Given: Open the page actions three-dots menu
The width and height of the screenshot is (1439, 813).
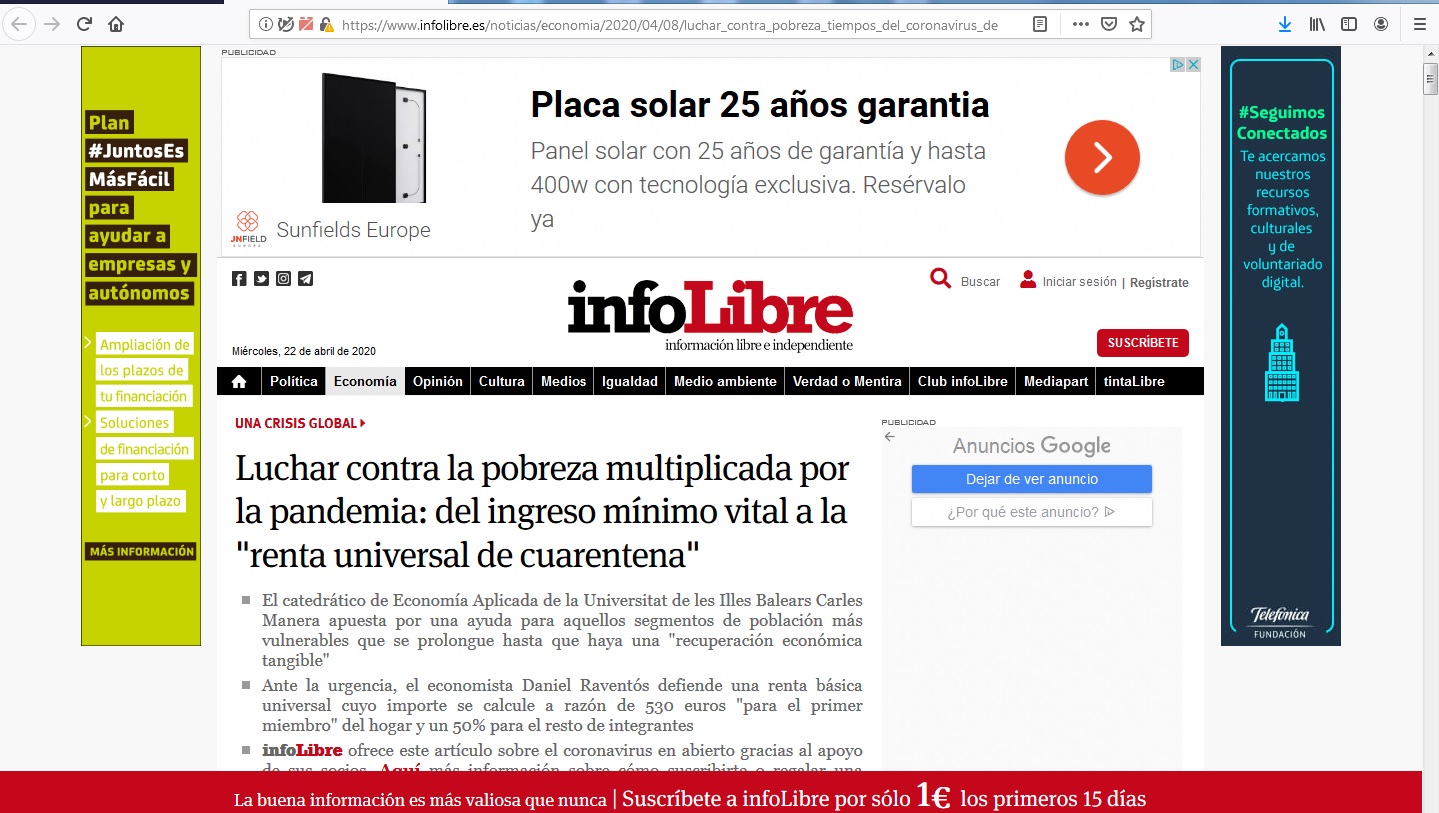Looking at the screenshot, I should coord(1080,24).
